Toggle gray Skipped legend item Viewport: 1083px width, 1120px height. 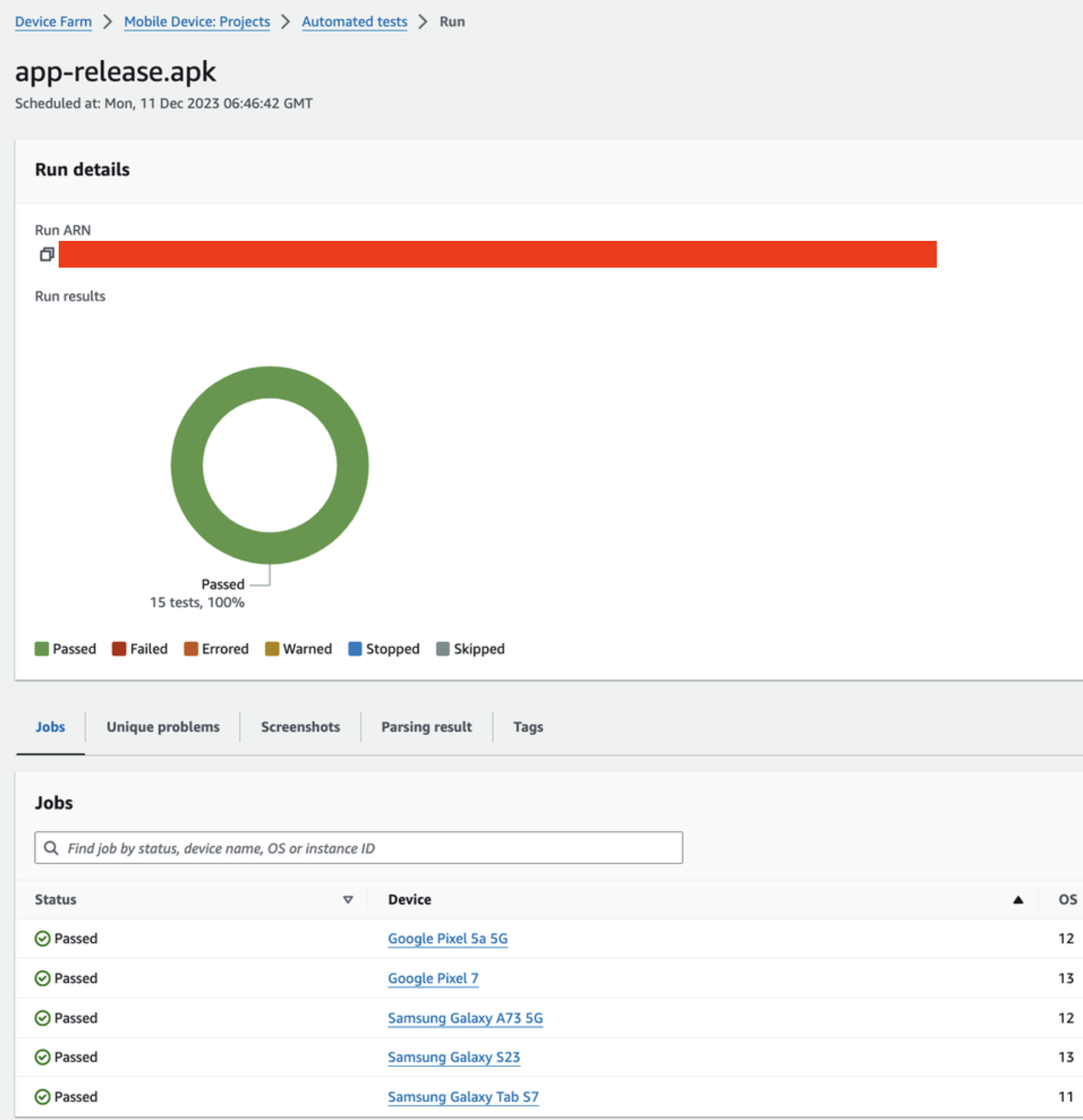[x=470, y=649]
